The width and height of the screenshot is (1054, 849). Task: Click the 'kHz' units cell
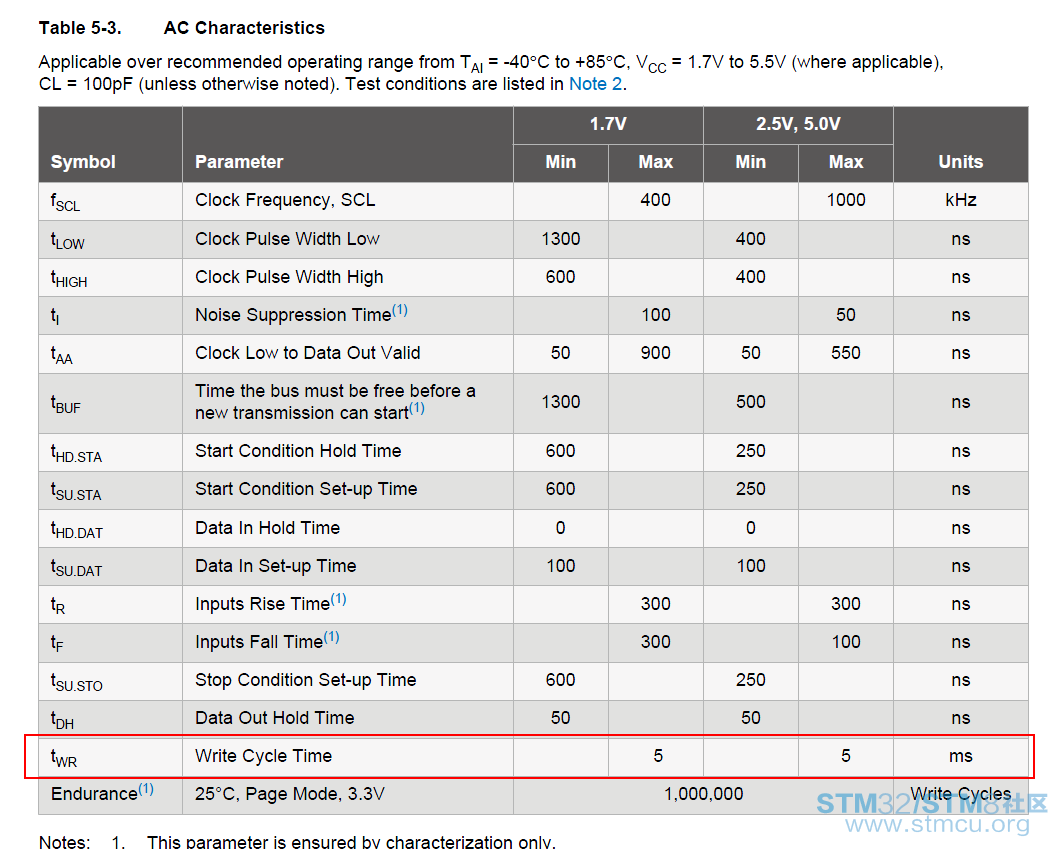(x=961, y=200)
